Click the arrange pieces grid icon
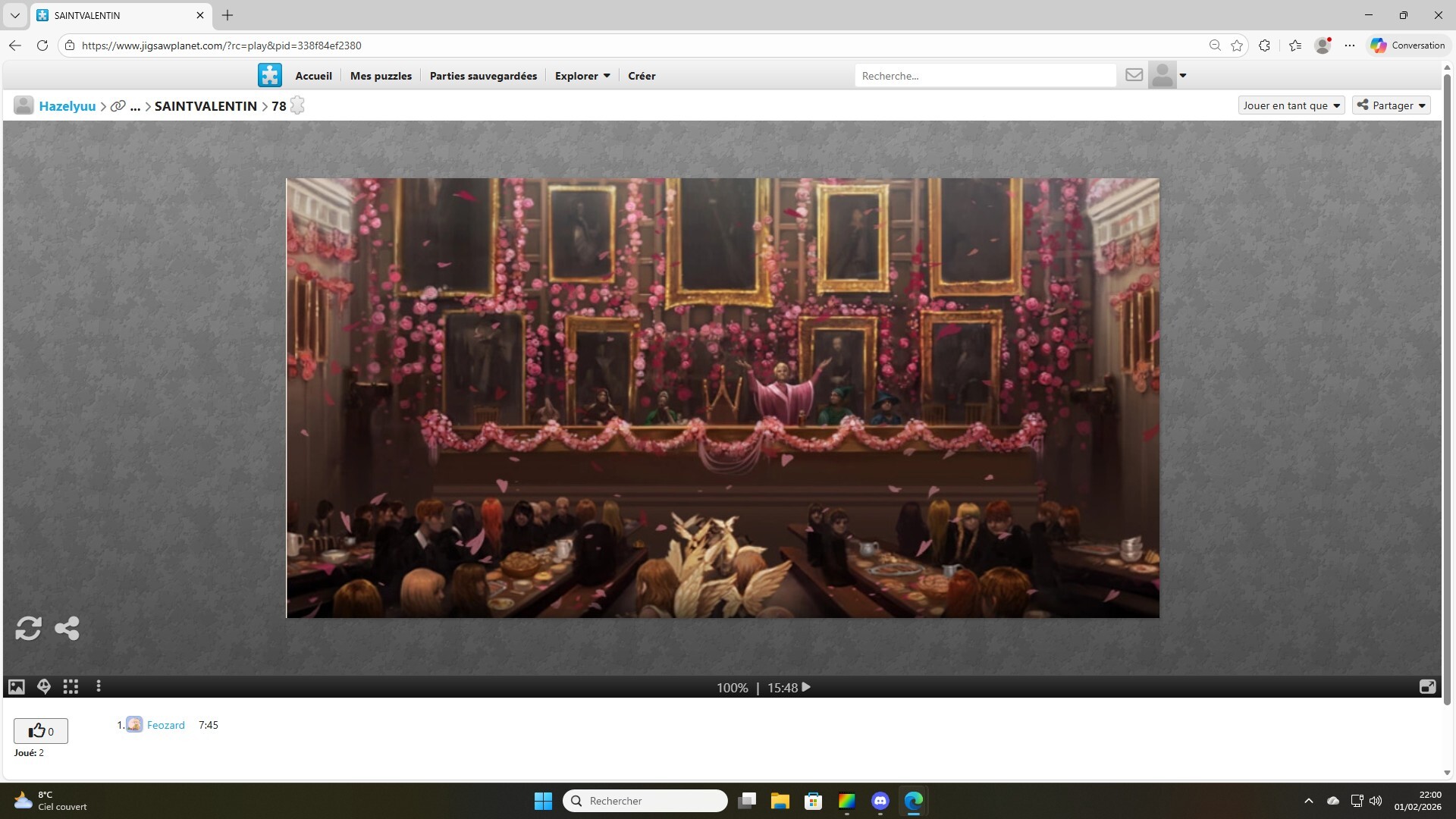The height and width of the screenshot is (819, 1456). point(71,687)
